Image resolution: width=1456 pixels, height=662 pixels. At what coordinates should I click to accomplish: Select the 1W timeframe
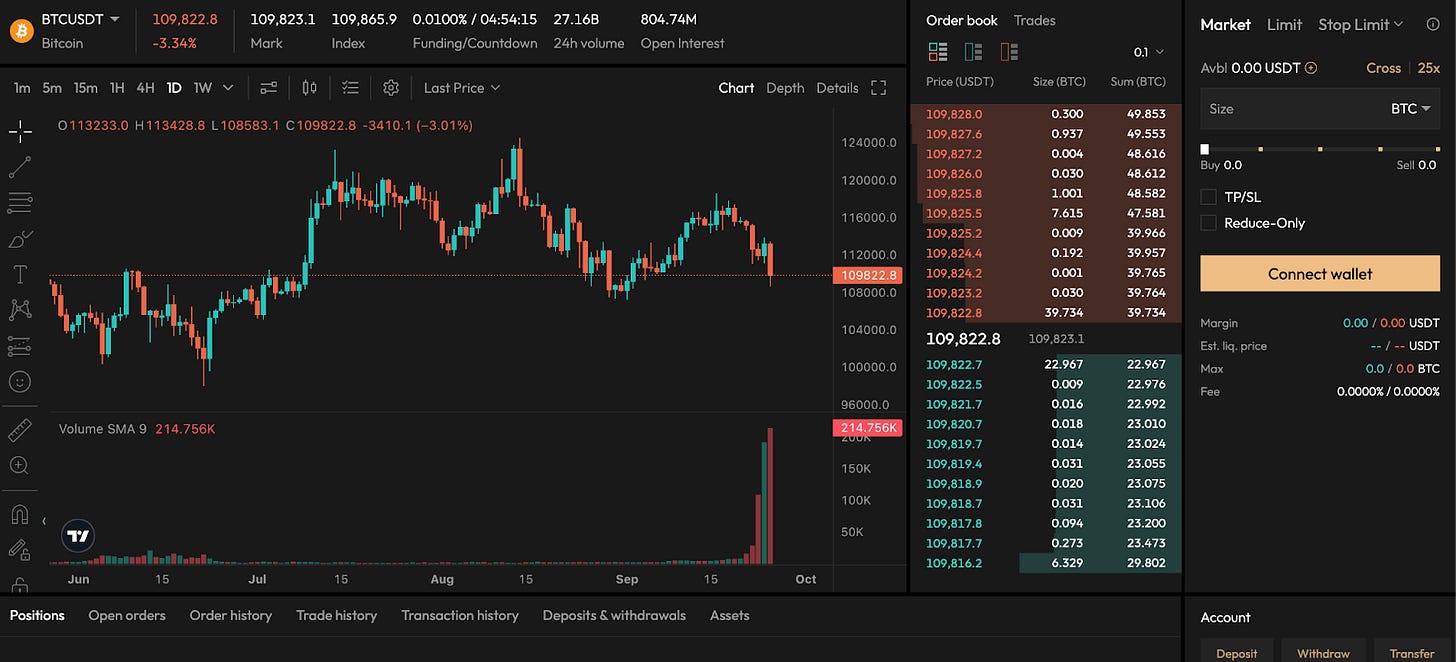pyautogui.click(x=203, y=88)
